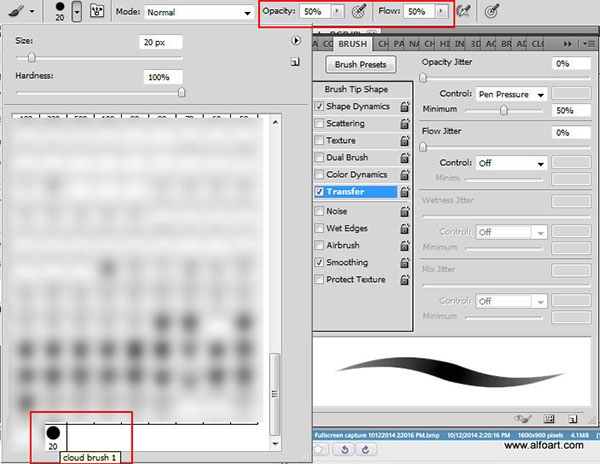Click the brush list scroll up arrow

click(275, 122)
